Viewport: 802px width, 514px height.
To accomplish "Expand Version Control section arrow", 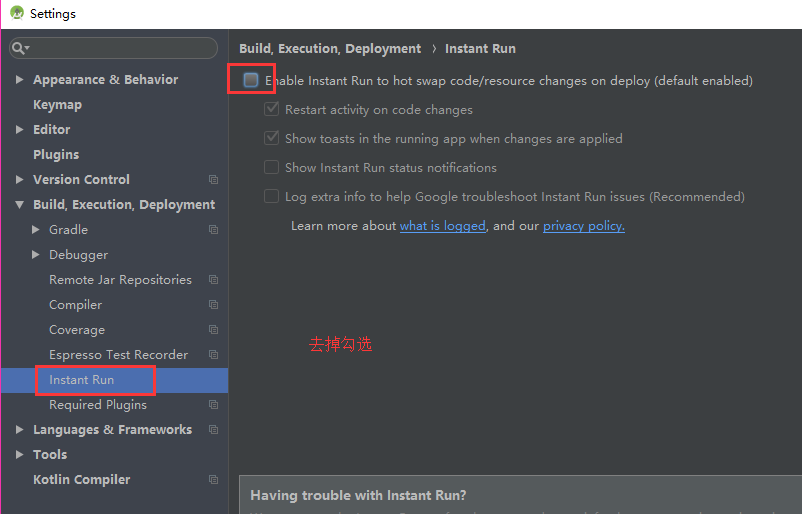I will click(x=19, y=180).
